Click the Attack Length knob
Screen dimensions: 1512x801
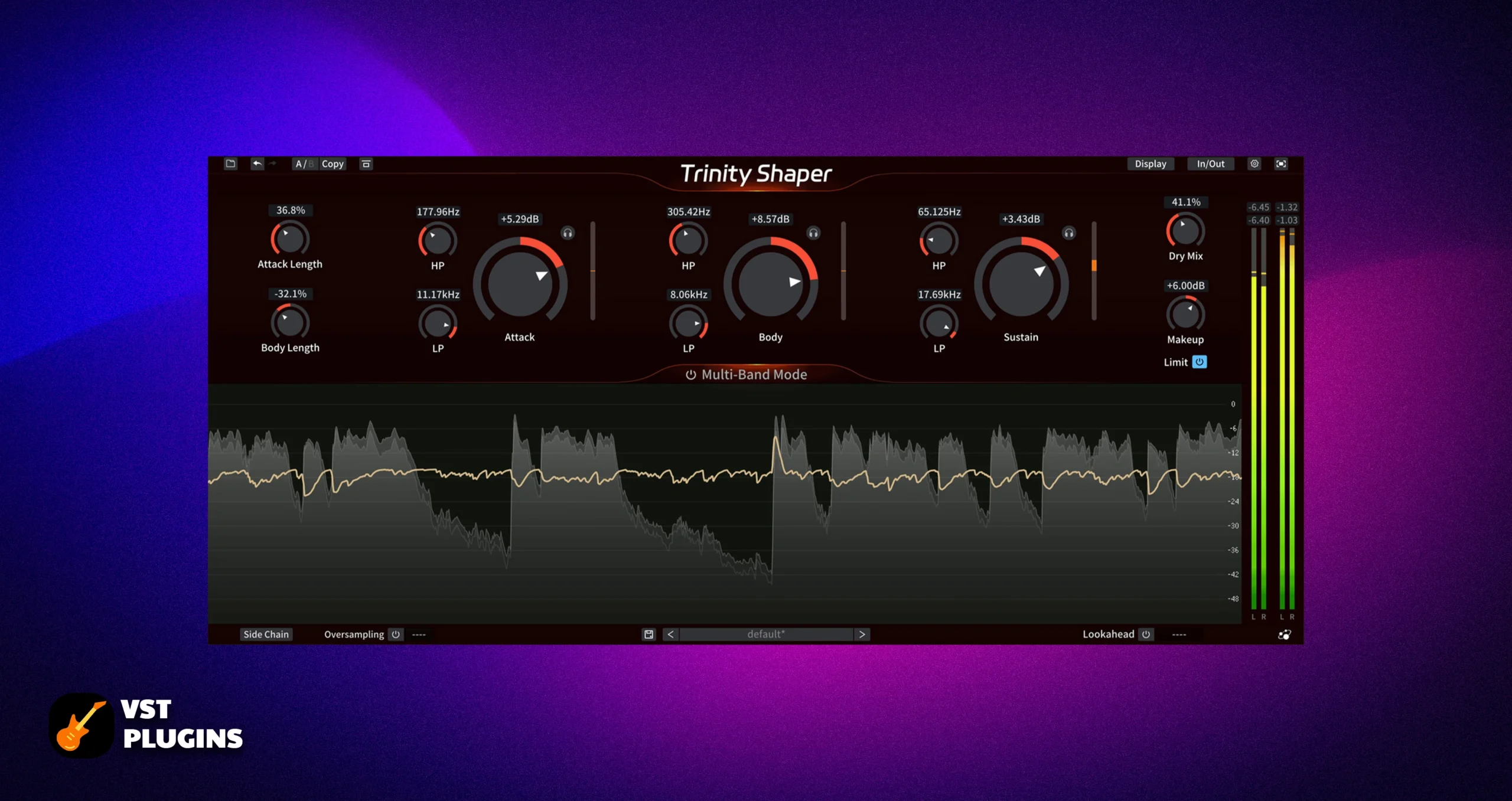coord(290,239)
